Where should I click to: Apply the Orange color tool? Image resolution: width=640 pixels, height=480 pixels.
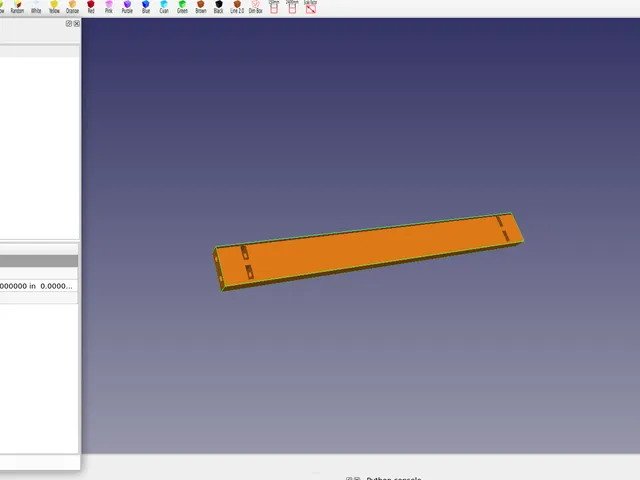pos(72,7)
